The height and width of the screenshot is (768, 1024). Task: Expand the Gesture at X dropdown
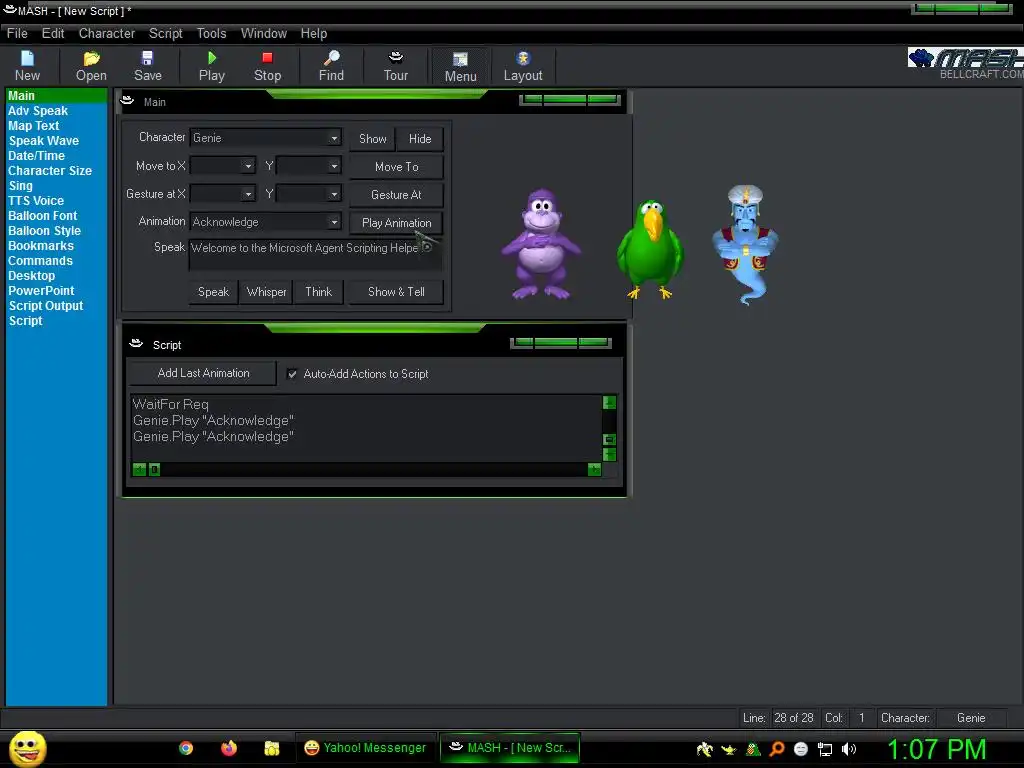point(248,194)
